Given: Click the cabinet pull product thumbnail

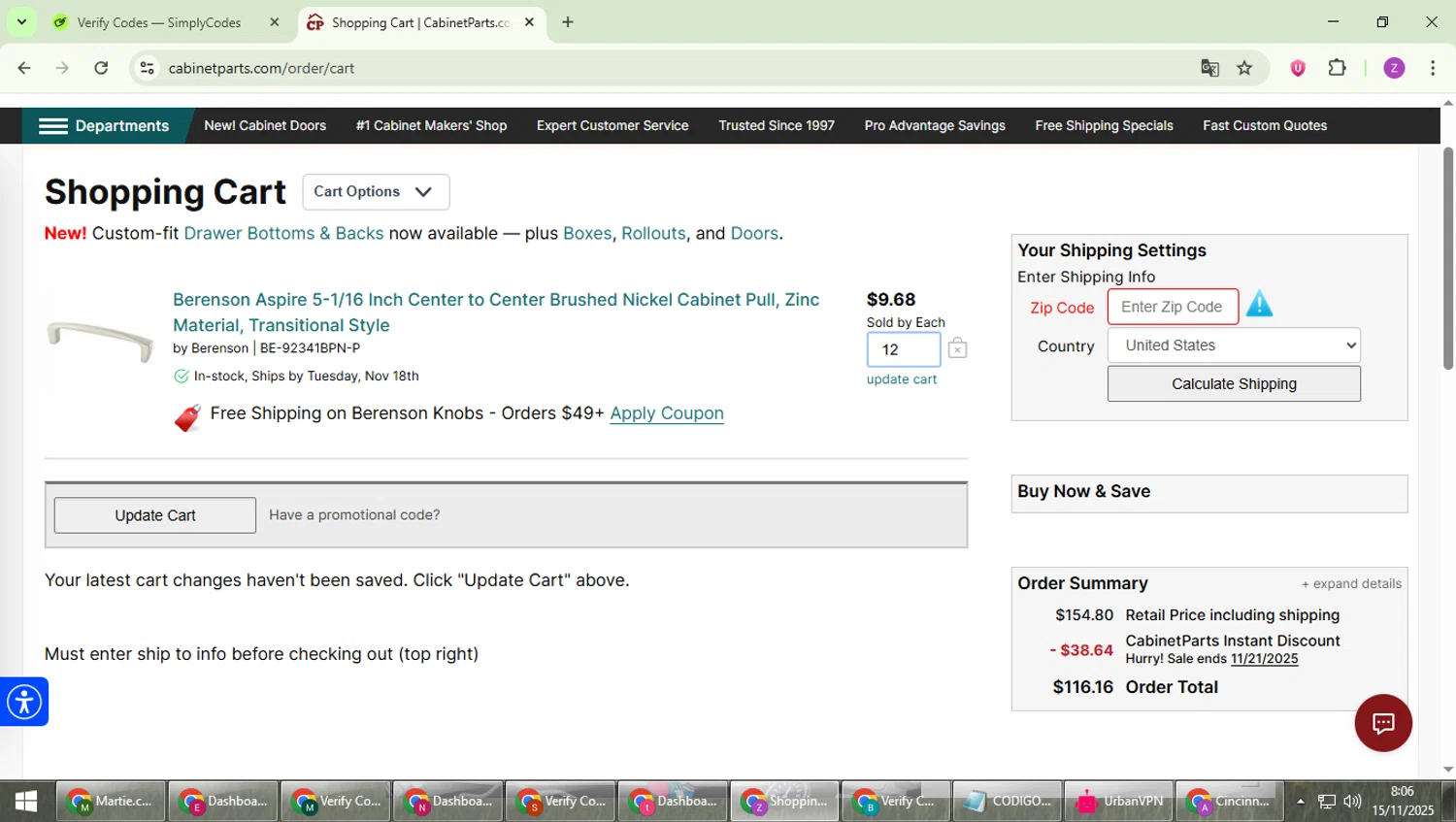Looking at the screenshot, I should pos(100,341).
